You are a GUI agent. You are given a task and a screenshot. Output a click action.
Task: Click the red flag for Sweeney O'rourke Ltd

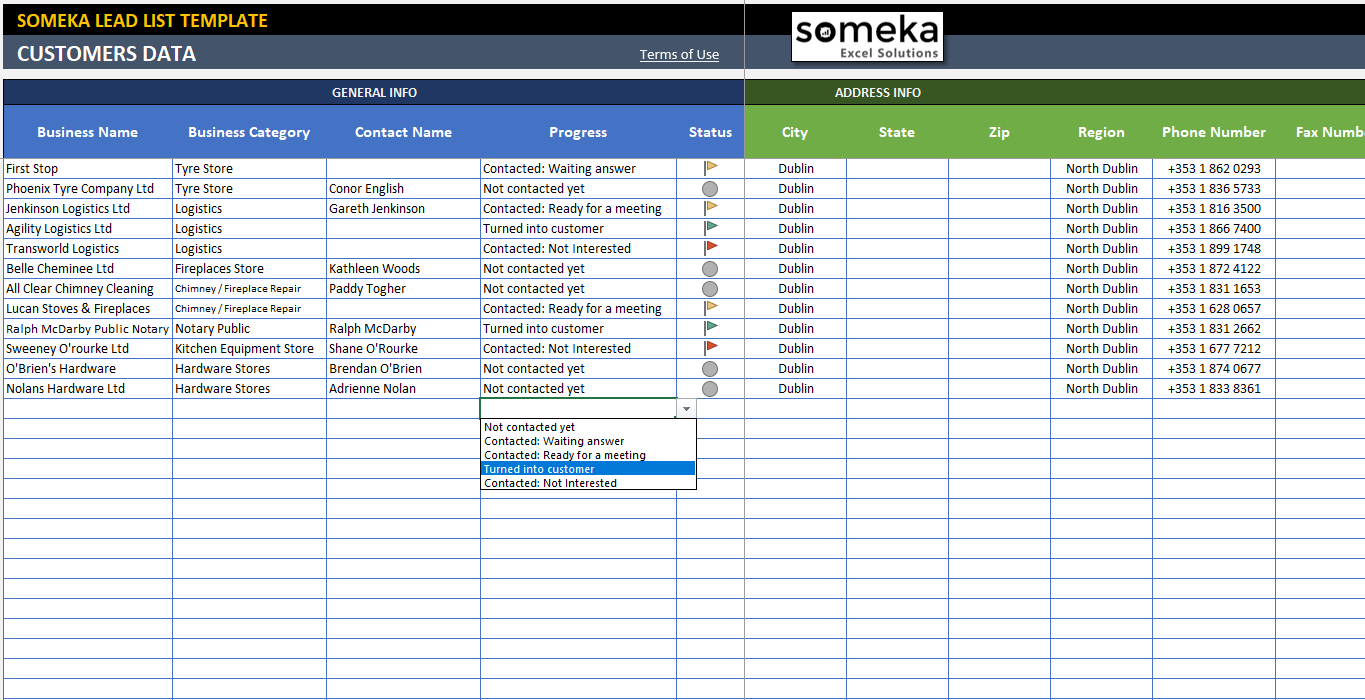coord(710,348)
